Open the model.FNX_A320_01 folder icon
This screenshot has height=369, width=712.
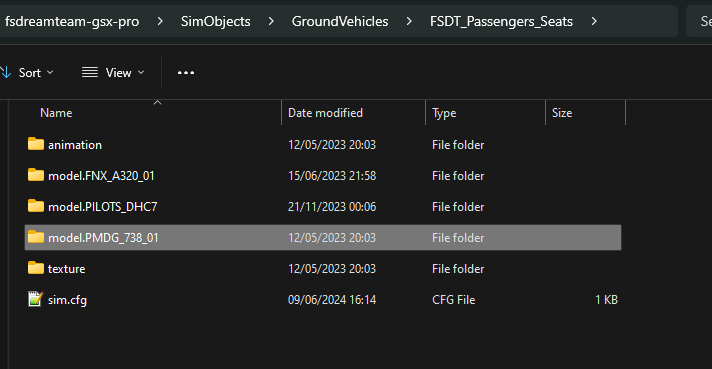36,175
